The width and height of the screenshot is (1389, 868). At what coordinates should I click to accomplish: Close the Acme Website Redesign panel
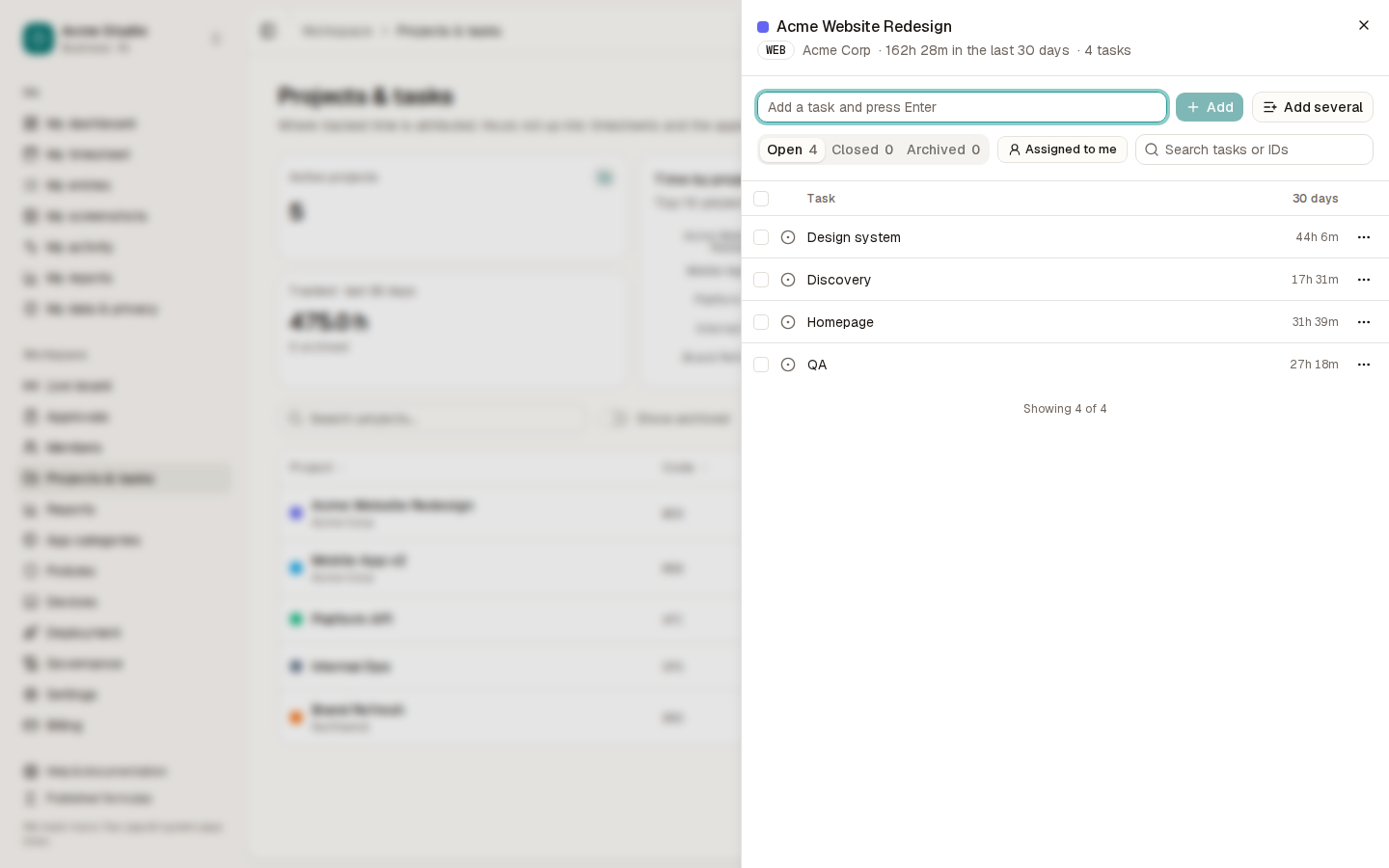(1363, 26)
